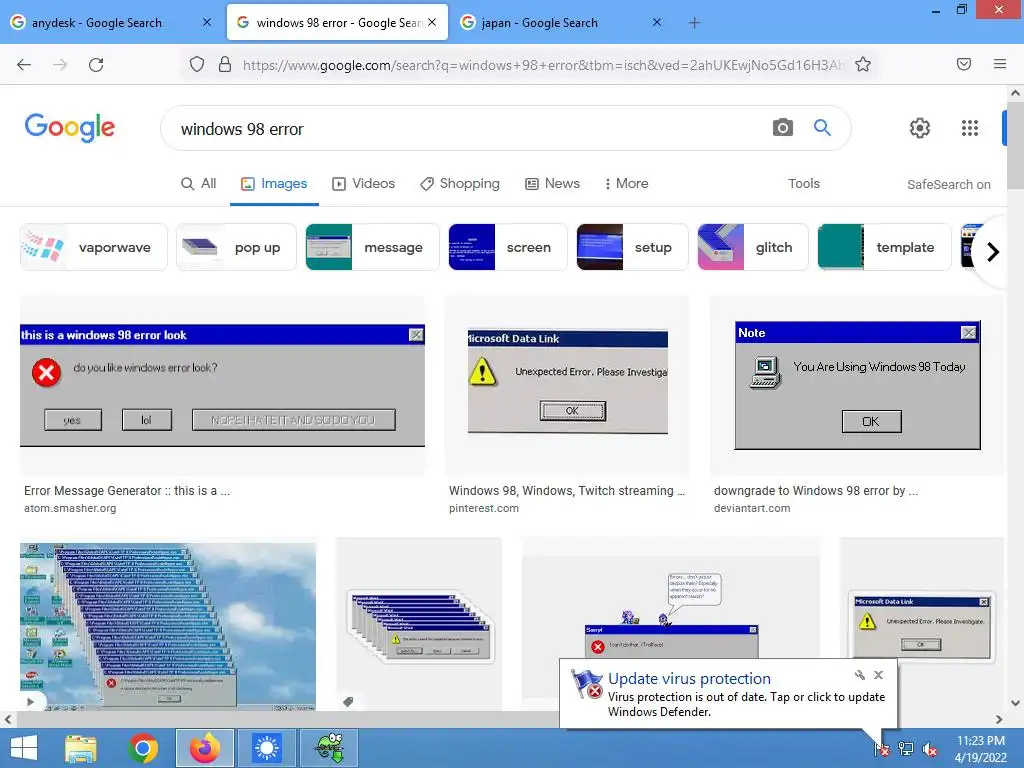Open the sun-icon app on the taskbar
This screenshot has width=1024, height=768.
[266, 748]
